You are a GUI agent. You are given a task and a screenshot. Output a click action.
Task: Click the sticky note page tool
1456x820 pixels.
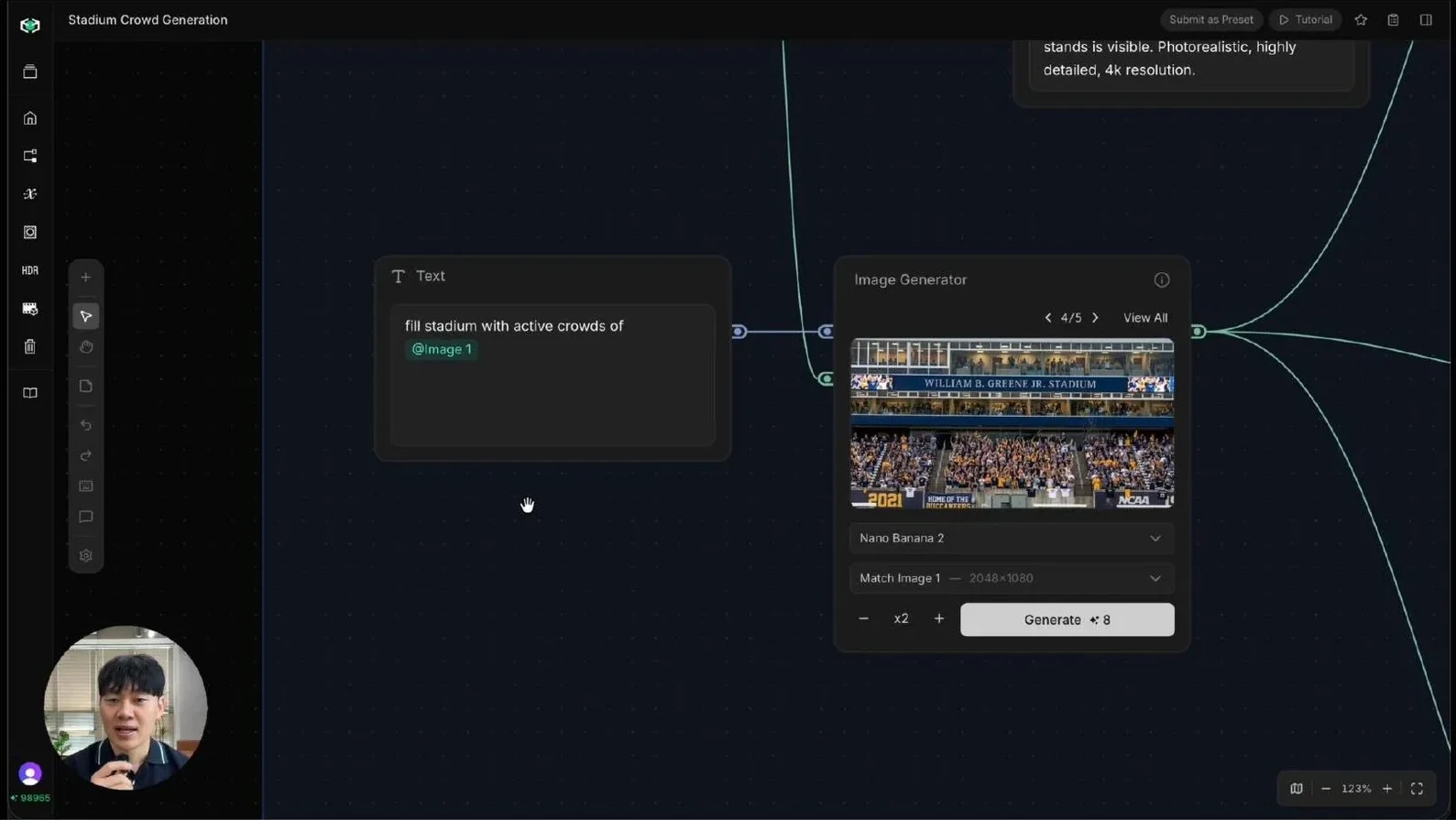tap(86, 386)
